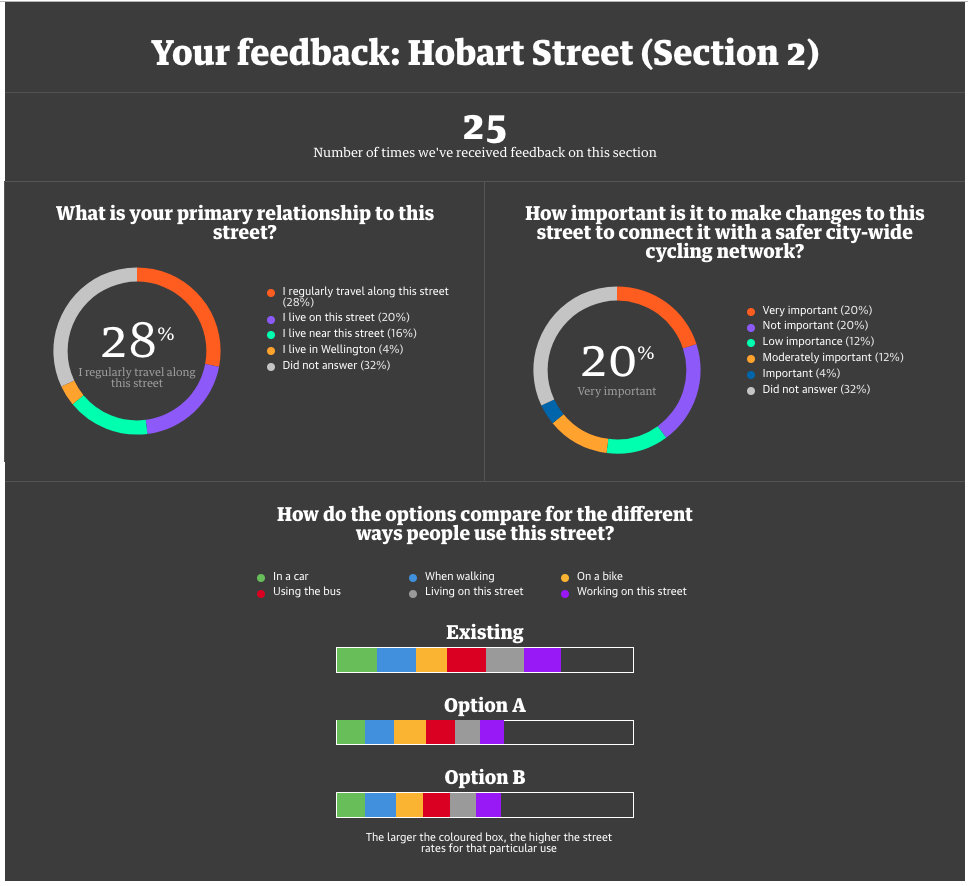Click the 'Using the bus' red legend dot
The height and width of the screenshot is (886, 968).
tap(261, 592)
